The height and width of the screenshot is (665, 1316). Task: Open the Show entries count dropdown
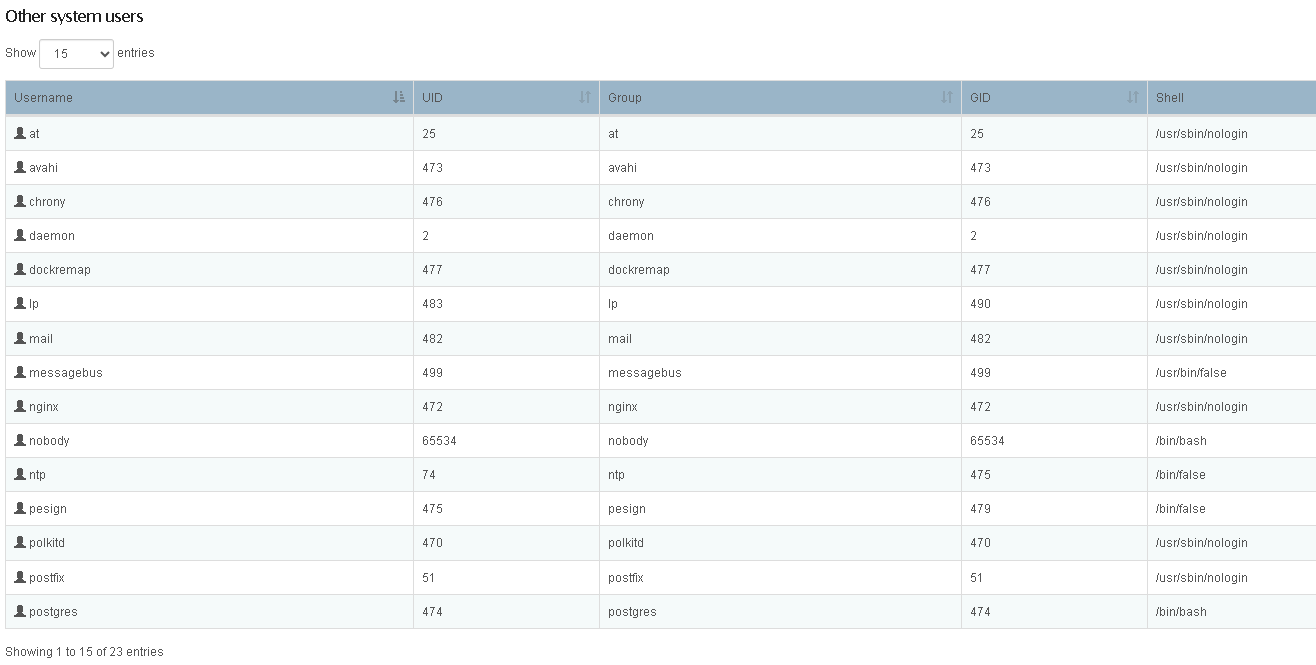pyautogui.click(x=76, y=54)
